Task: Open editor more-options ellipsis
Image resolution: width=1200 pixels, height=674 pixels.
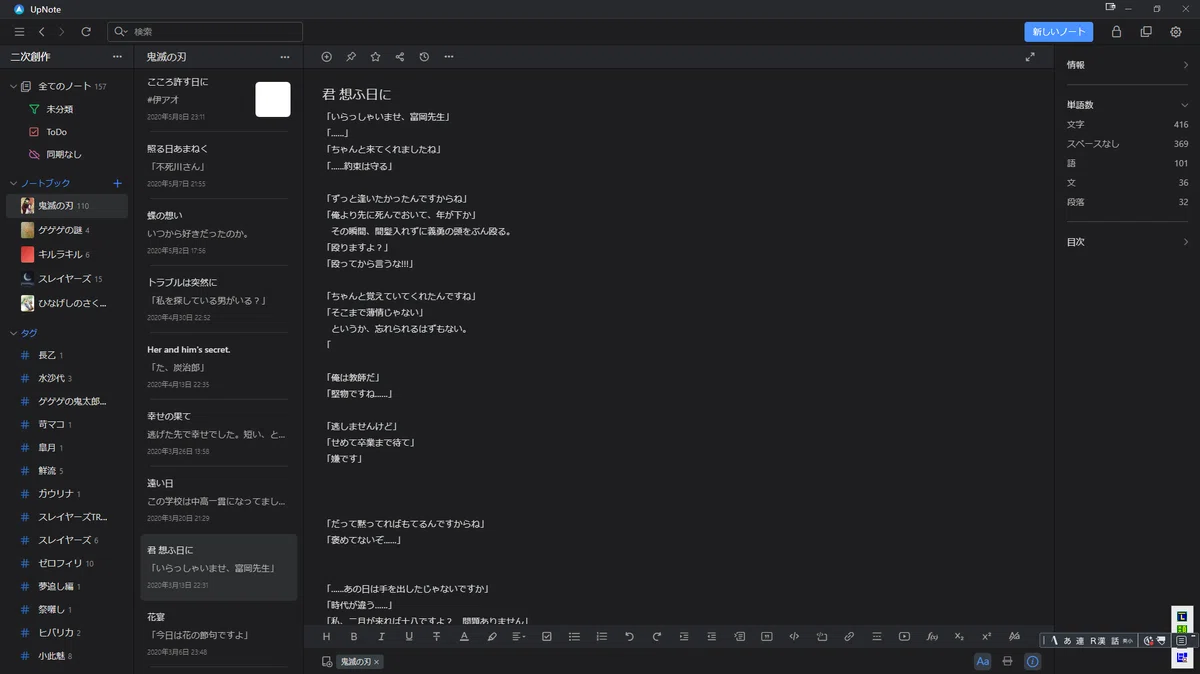Action: [448, 57]
